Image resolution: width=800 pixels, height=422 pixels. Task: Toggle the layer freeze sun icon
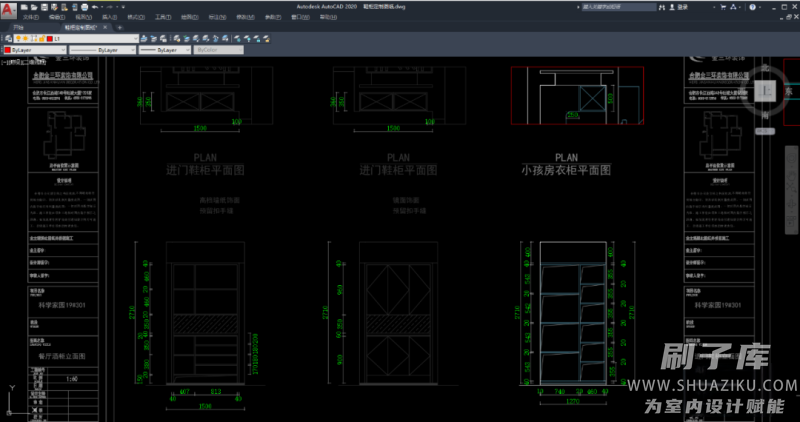27,38
